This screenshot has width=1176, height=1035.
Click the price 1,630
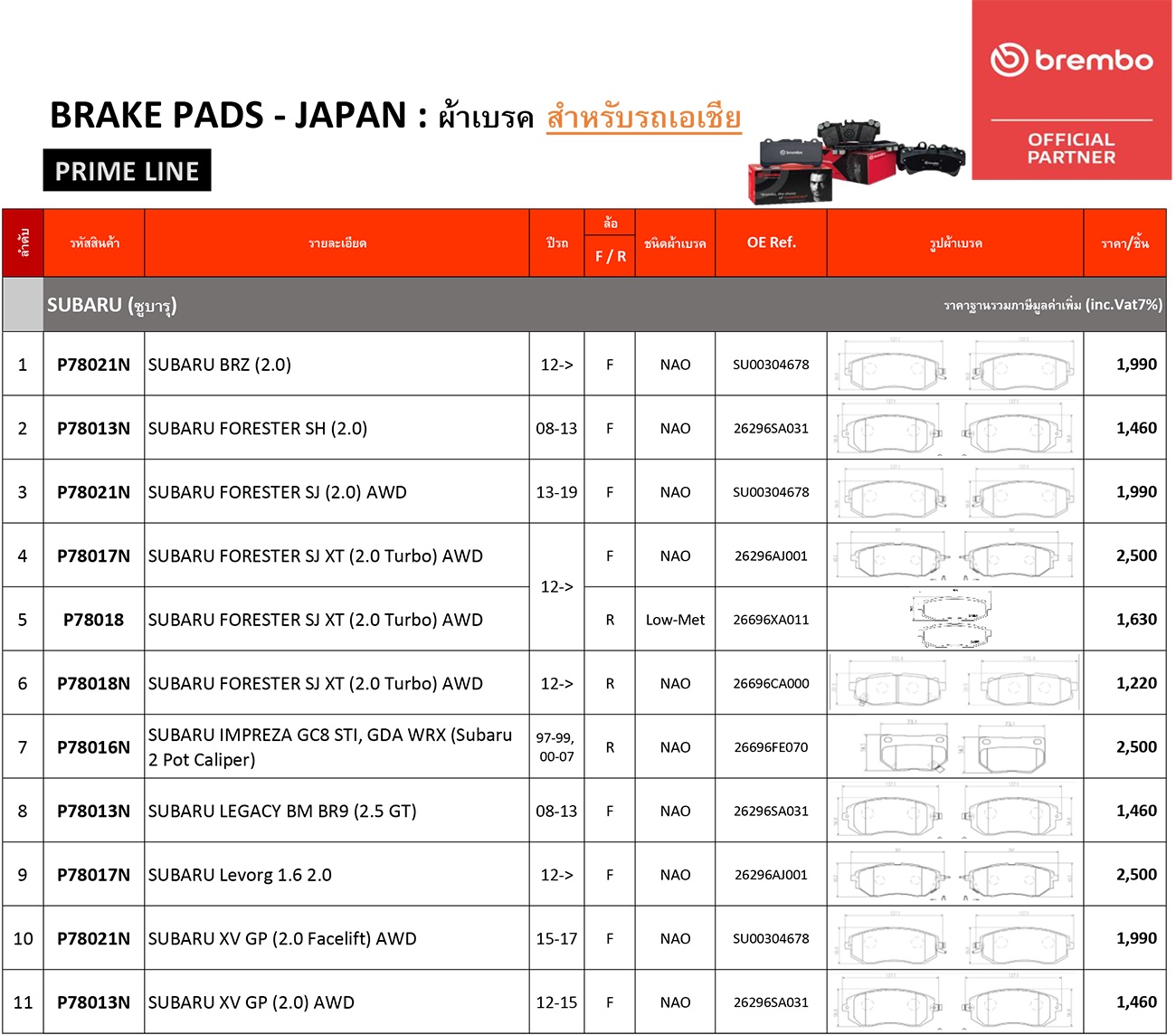click(x=1136, y=620)
